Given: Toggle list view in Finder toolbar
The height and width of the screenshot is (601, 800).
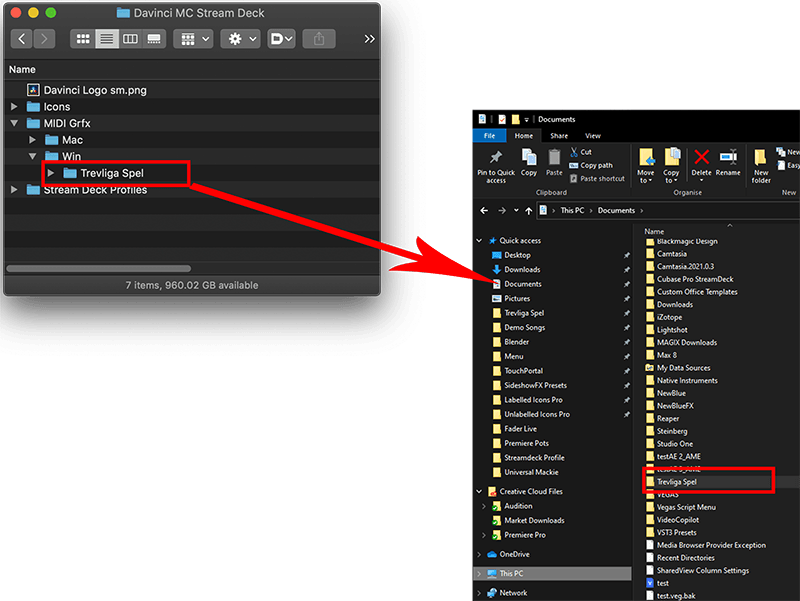Looking at the screenshot, I should click(107, 39).
